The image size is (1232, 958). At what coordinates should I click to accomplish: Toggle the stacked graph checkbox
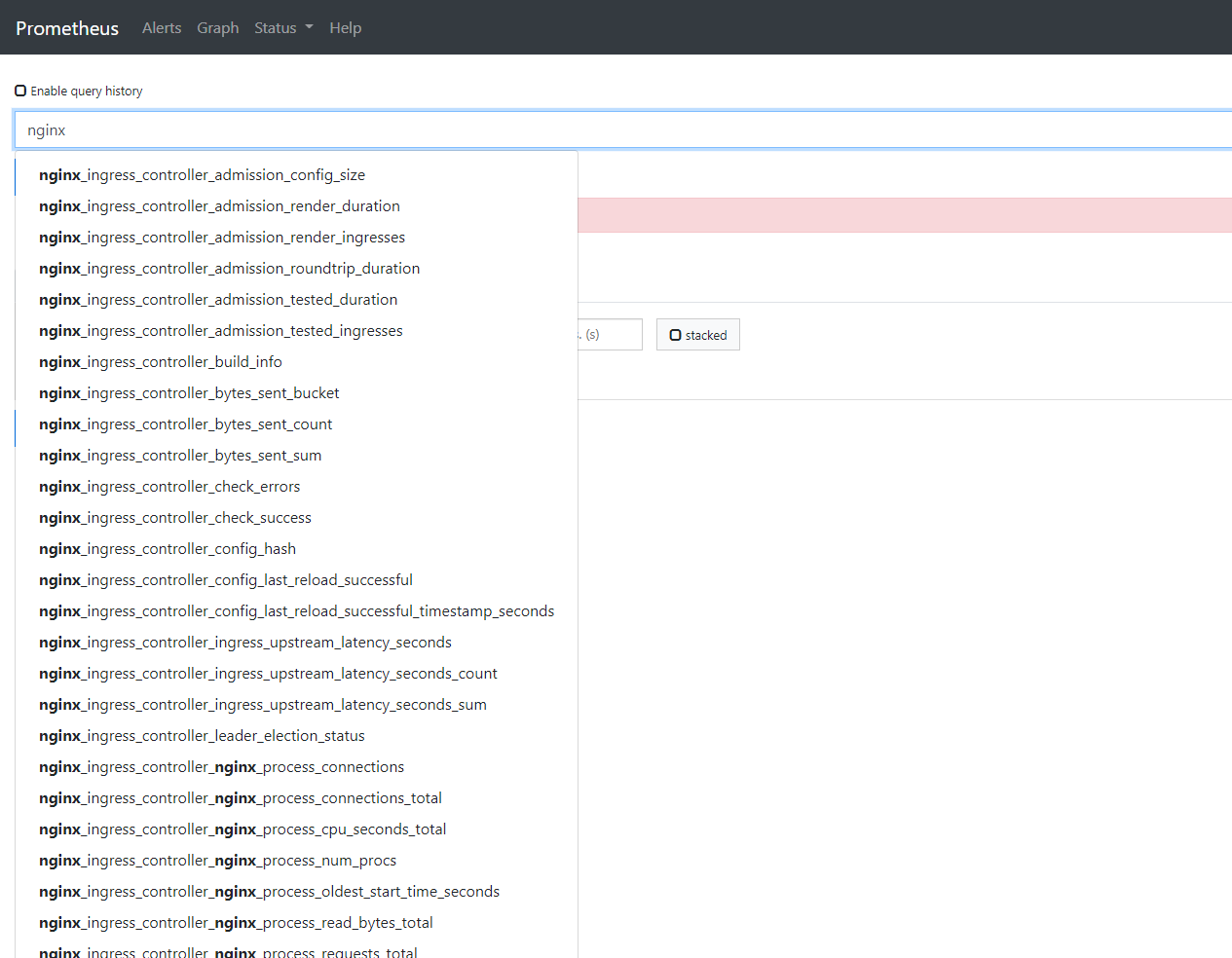pyautogui.click(x=675, y=335)
